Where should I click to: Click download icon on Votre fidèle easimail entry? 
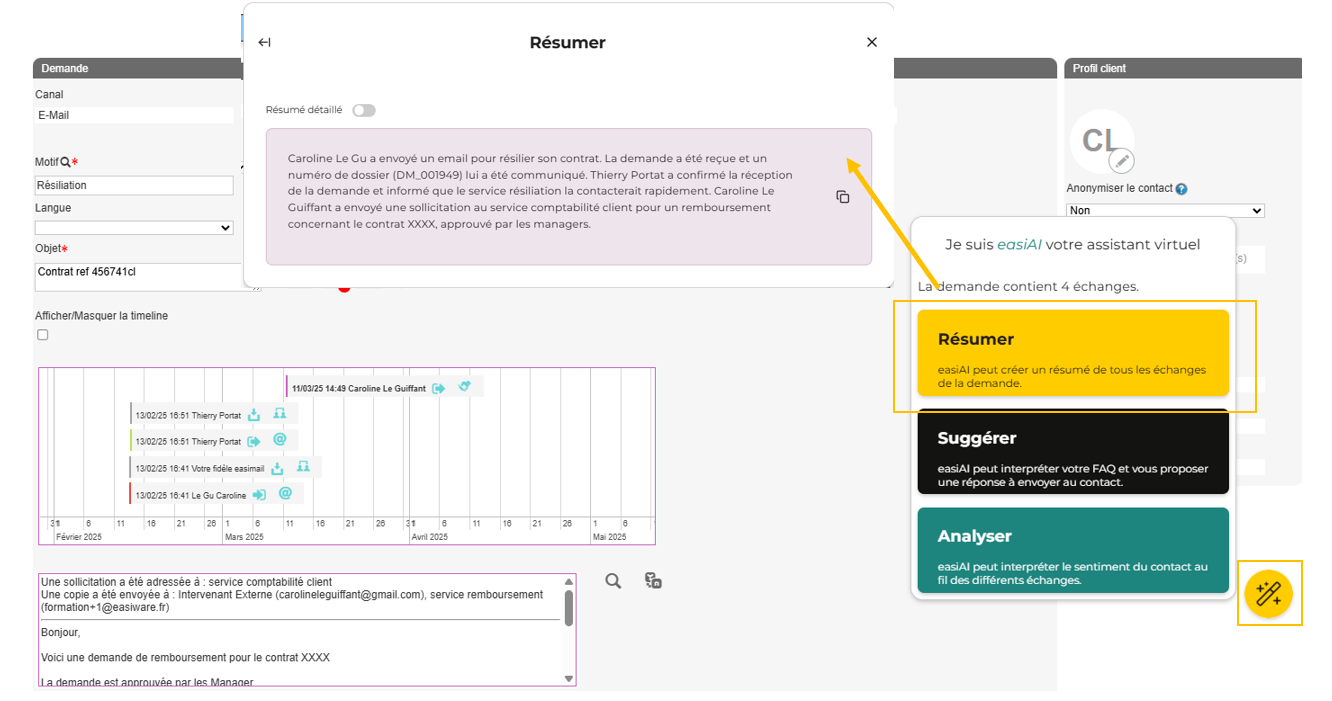pyautogui.click(x=277, y=468)
